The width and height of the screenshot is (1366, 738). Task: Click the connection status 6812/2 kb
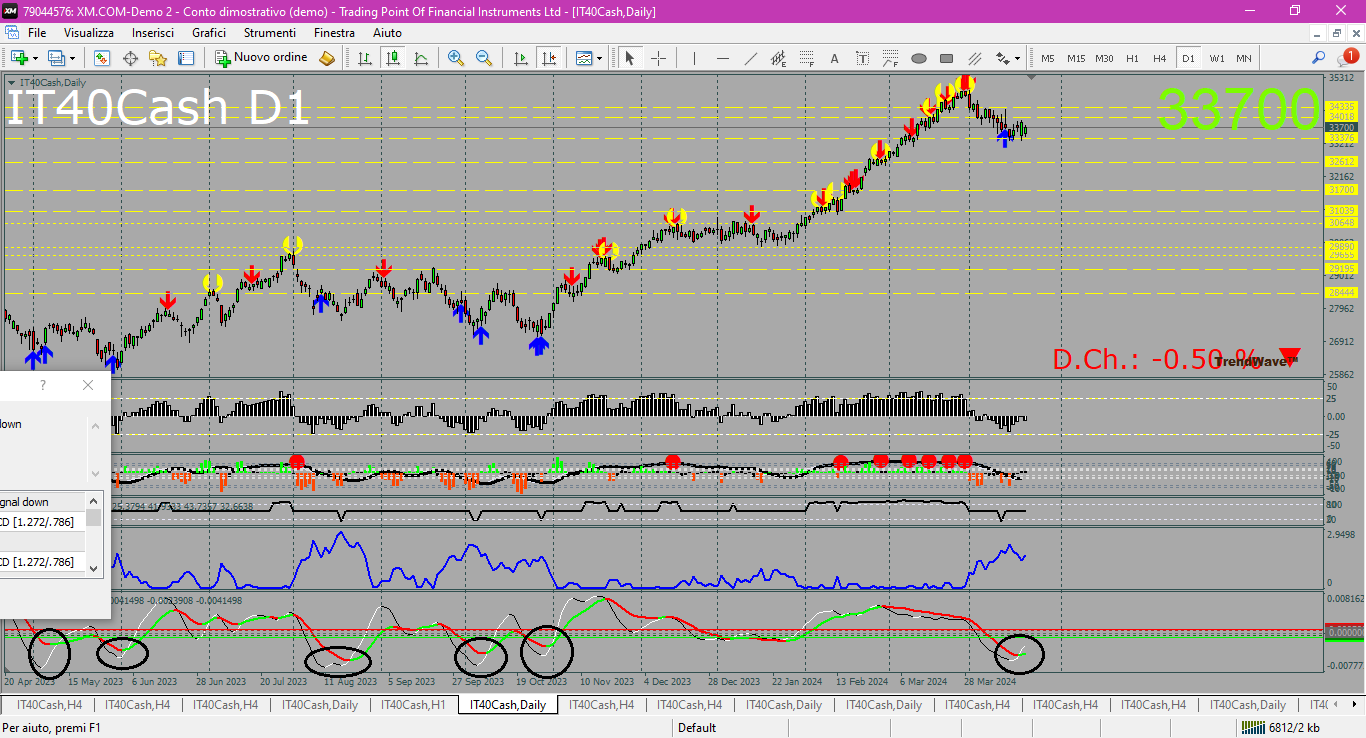(x=1282, y=728)
